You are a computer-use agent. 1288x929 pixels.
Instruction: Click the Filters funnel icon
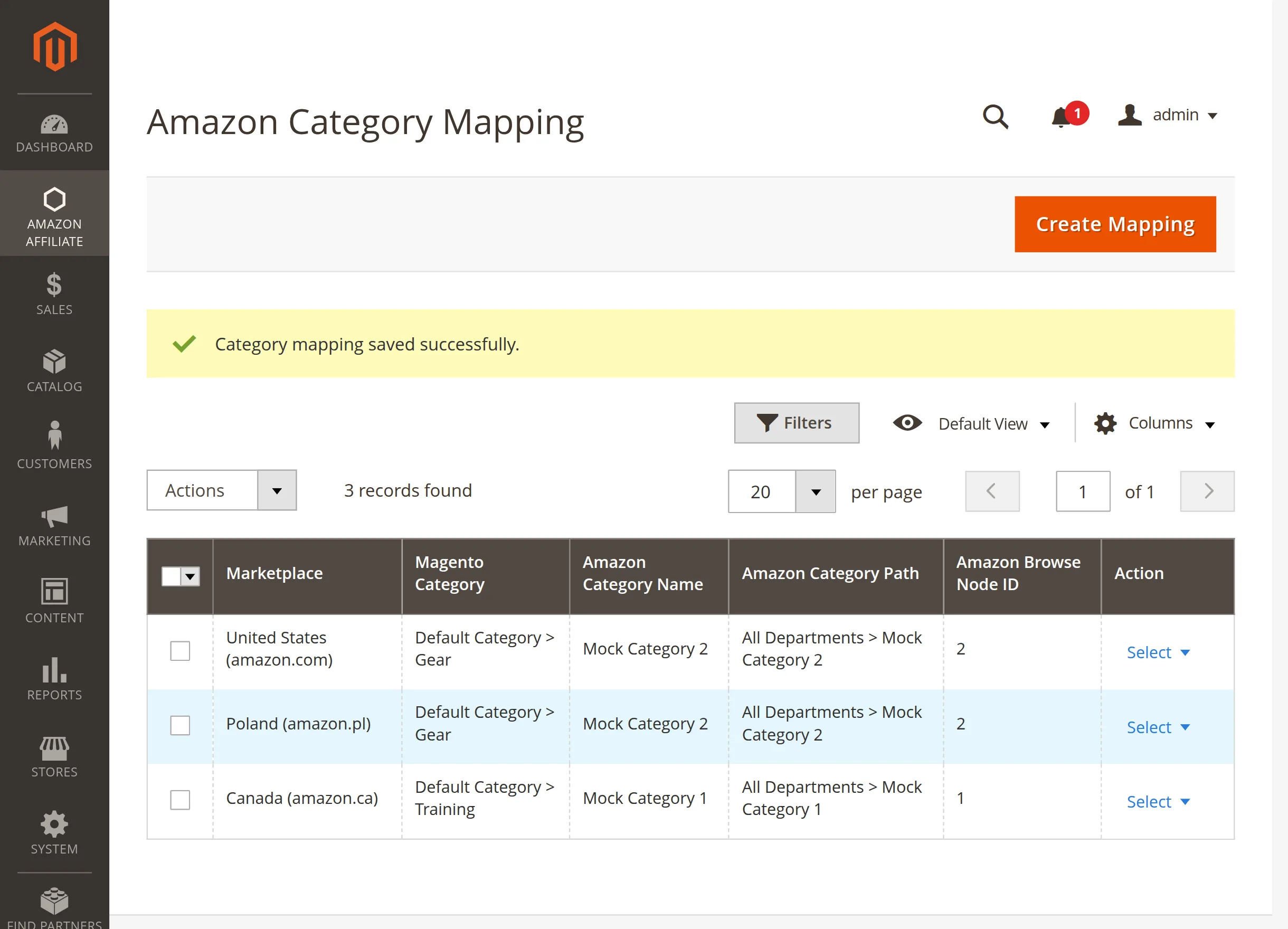coord(766,423)
